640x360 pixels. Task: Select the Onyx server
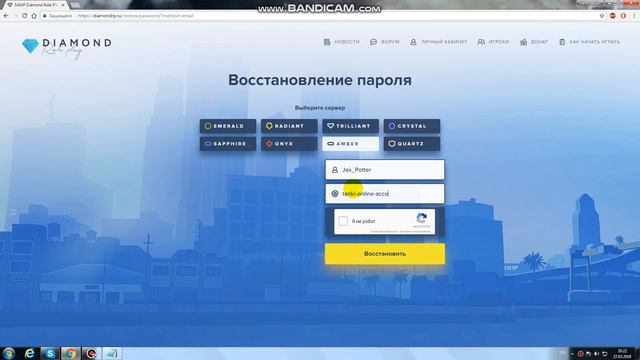pos(289,144)
